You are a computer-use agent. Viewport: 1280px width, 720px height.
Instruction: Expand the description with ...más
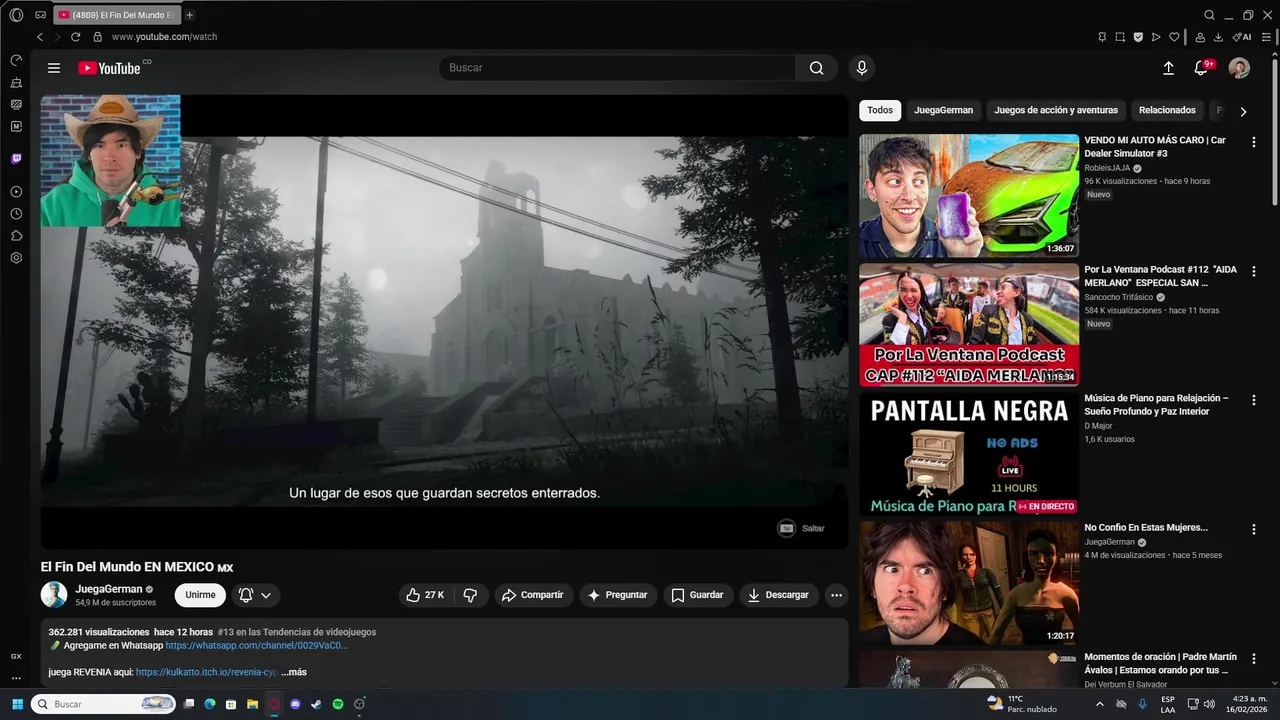coord(294,672)
